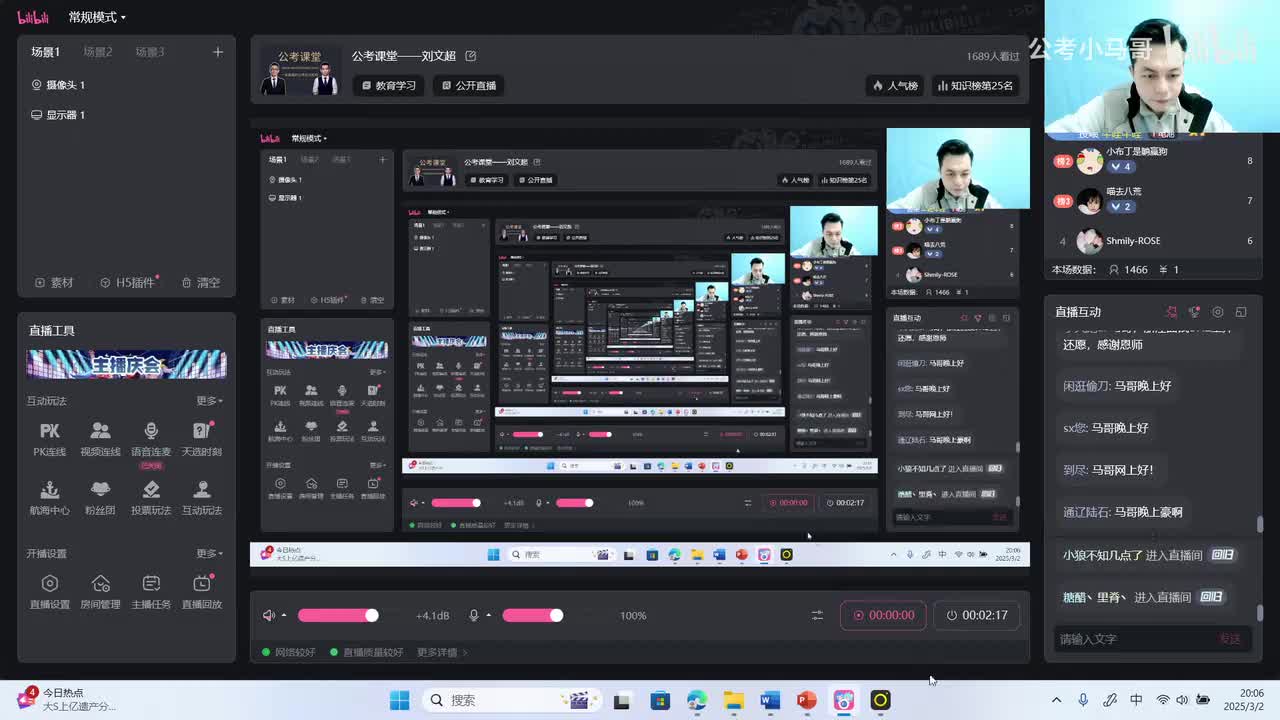Click the taskbar clock showing 20:06
1280x720 pixels.
1243,699
